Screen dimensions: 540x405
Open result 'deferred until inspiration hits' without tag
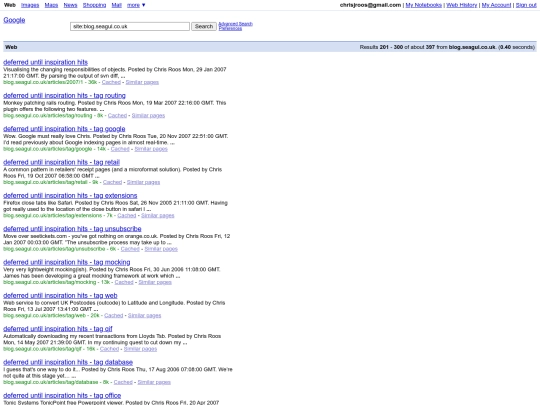click(x=45, y=62)
